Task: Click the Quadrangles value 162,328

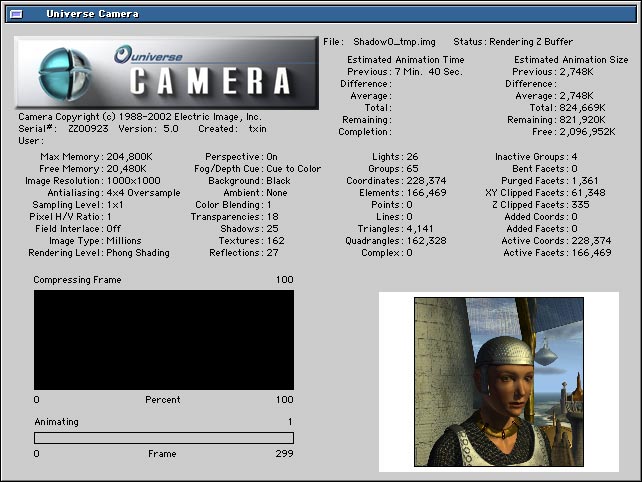Action: pyautogui.click(x=427, y=240)
